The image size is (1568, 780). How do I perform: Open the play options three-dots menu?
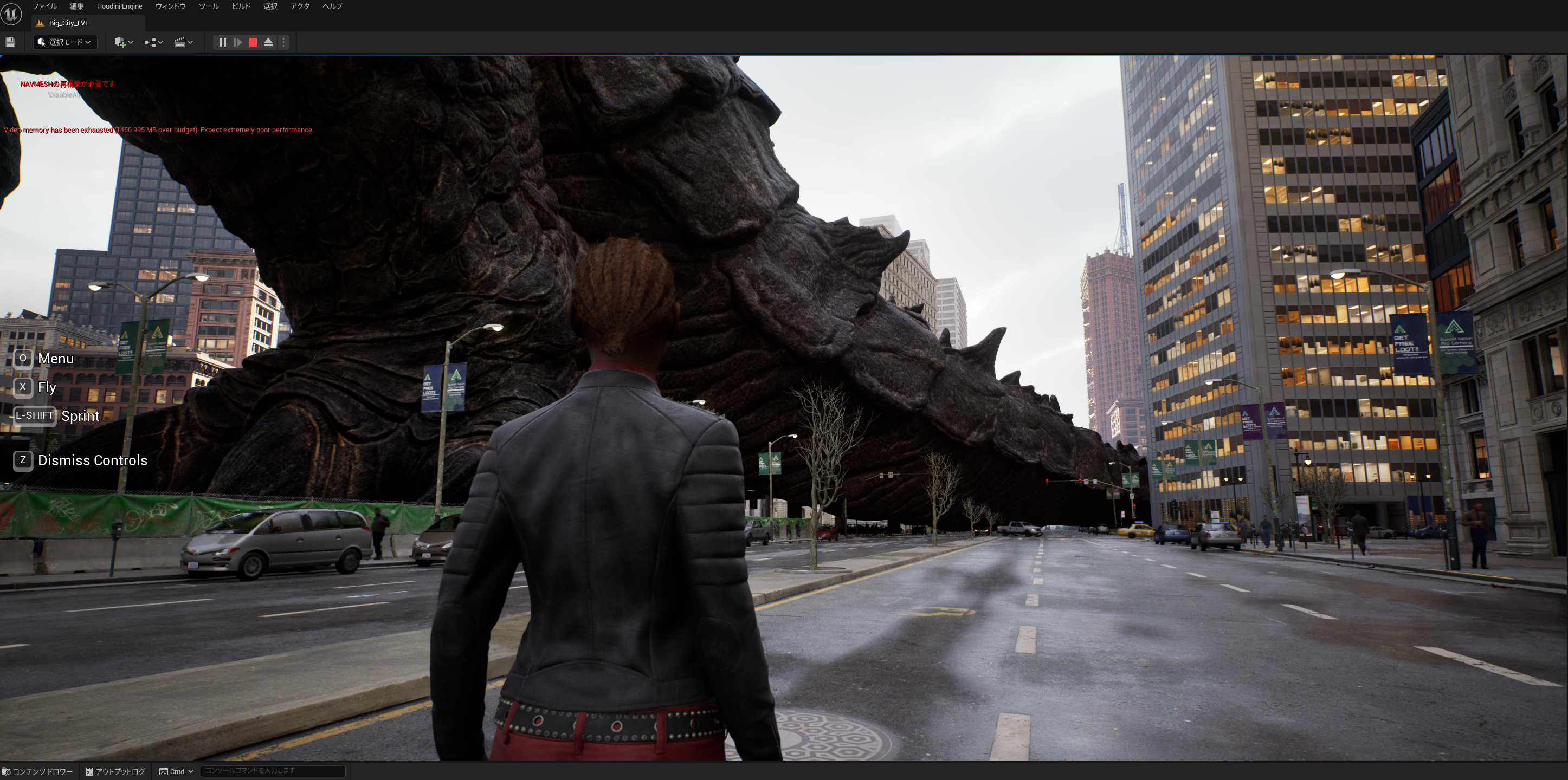pyautogui.click(x=283, y=42)
